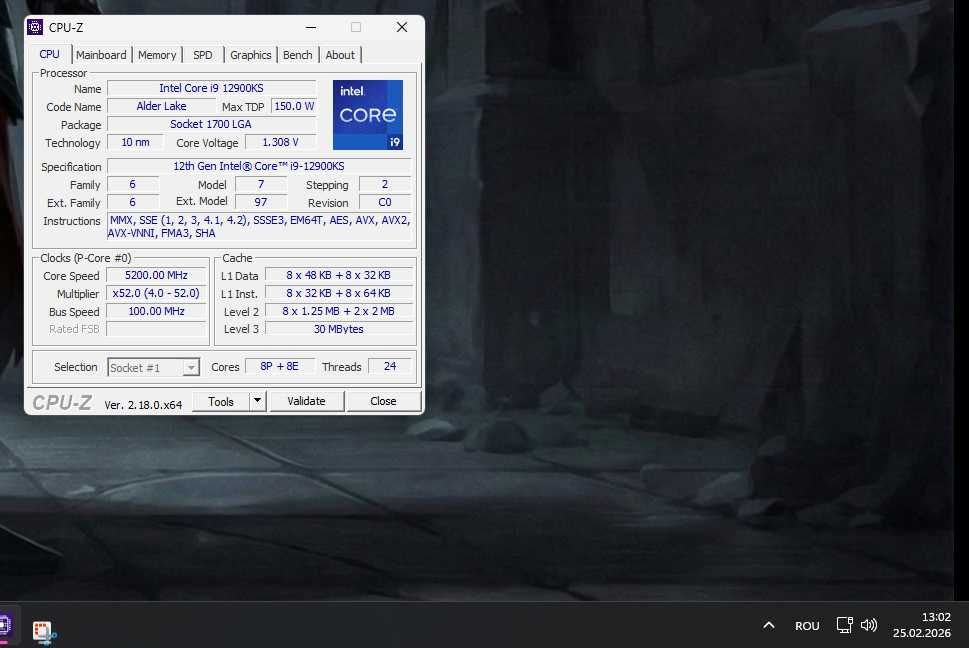Screen dimensions: 969x648
Task: Click the Intel Core i9 logo badge
Action: 368,115
